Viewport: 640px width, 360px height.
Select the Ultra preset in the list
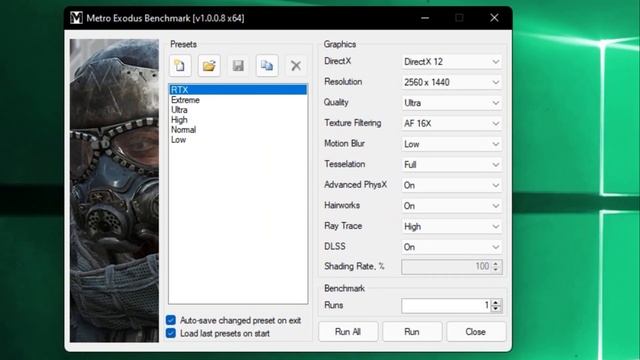[238, 110]
